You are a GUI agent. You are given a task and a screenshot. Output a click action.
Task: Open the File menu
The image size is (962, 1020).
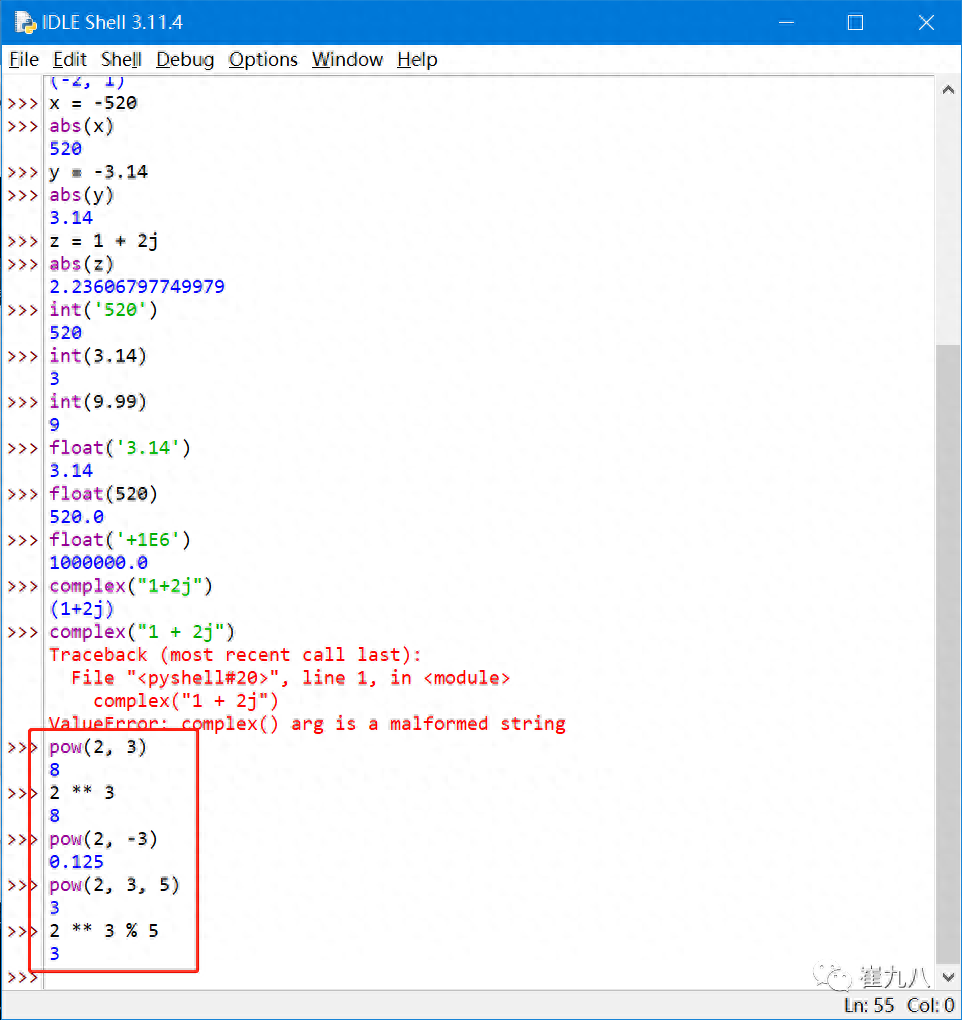[x=24, y=60]
